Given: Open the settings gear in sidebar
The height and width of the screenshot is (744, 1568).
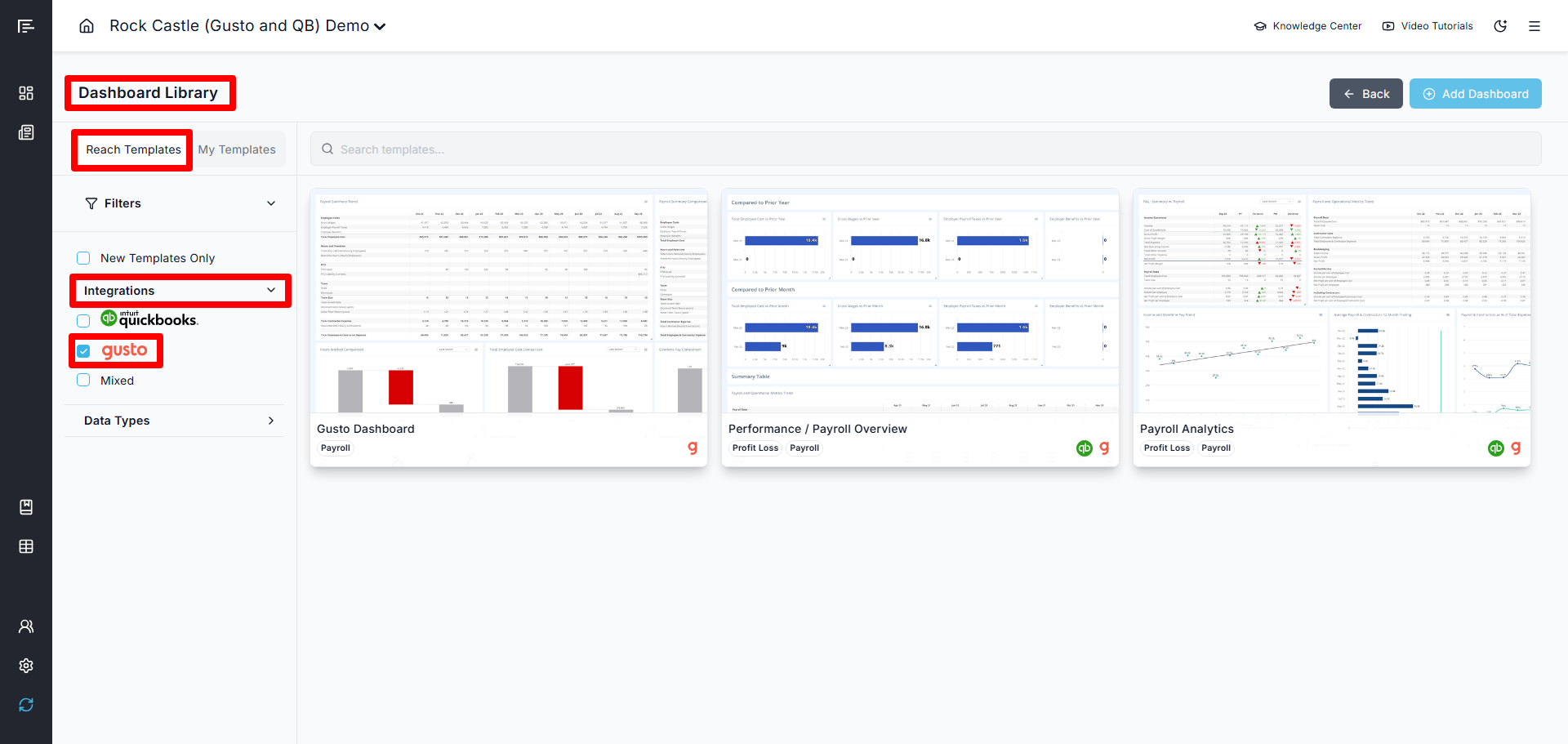Looking at the screenshot, I should [26, 666].
